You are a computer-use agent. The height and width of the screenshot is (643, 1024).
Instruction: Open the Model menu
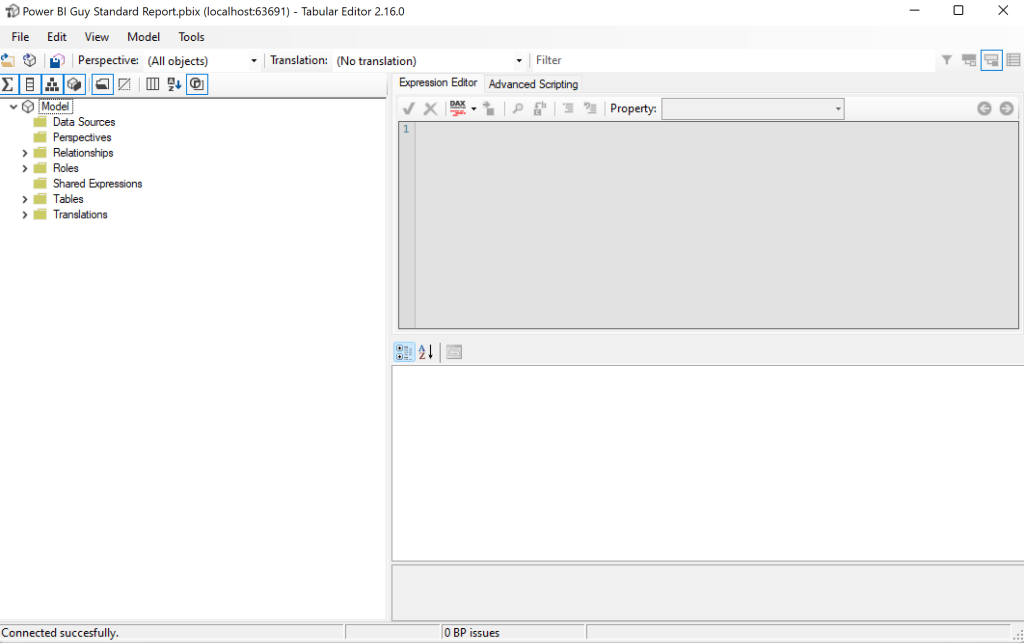pyautogui.click(x=143, y=37)
